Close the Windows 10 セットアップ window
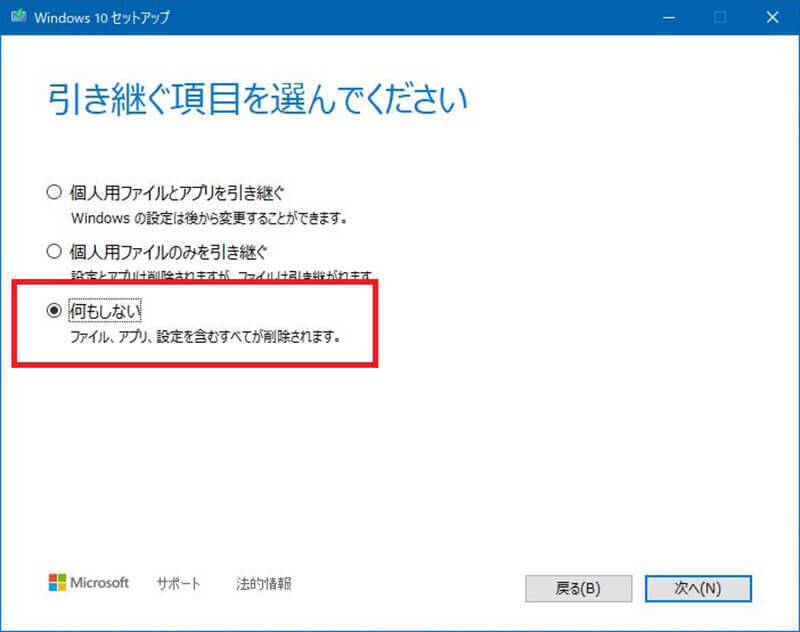 [772, 17]
